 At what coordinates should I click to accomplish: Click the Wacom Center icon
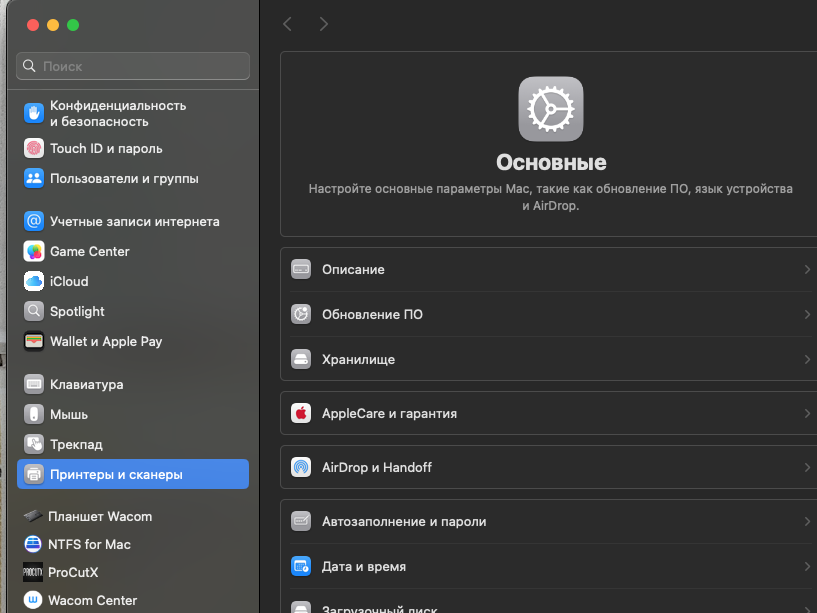click(33, 600)
